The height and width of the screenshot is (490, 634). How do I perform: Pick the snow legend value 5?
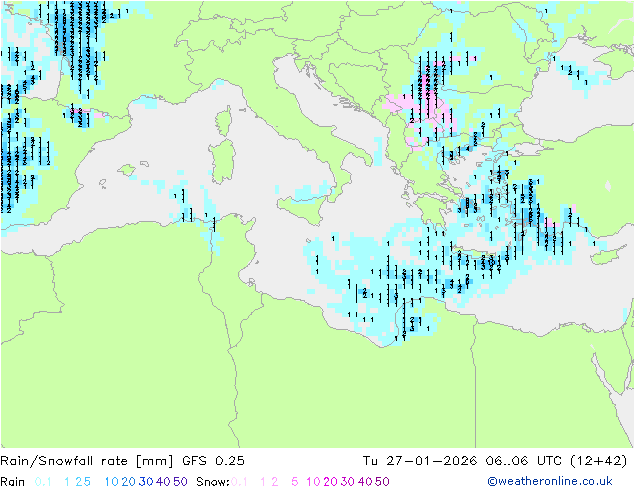294,482
